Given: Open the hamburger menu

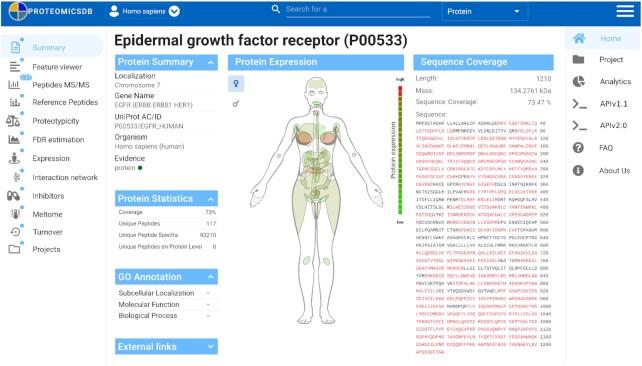Looking at the screenshot, I should click(625, 11).
